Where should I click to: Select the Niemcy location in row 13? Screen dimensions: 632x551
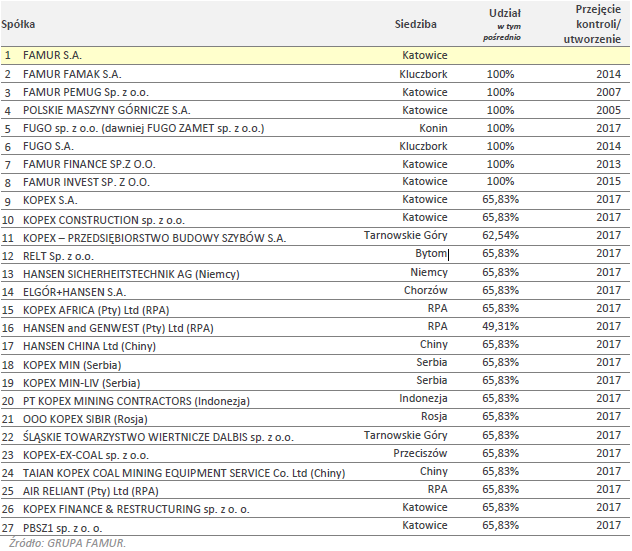[429, 272]
